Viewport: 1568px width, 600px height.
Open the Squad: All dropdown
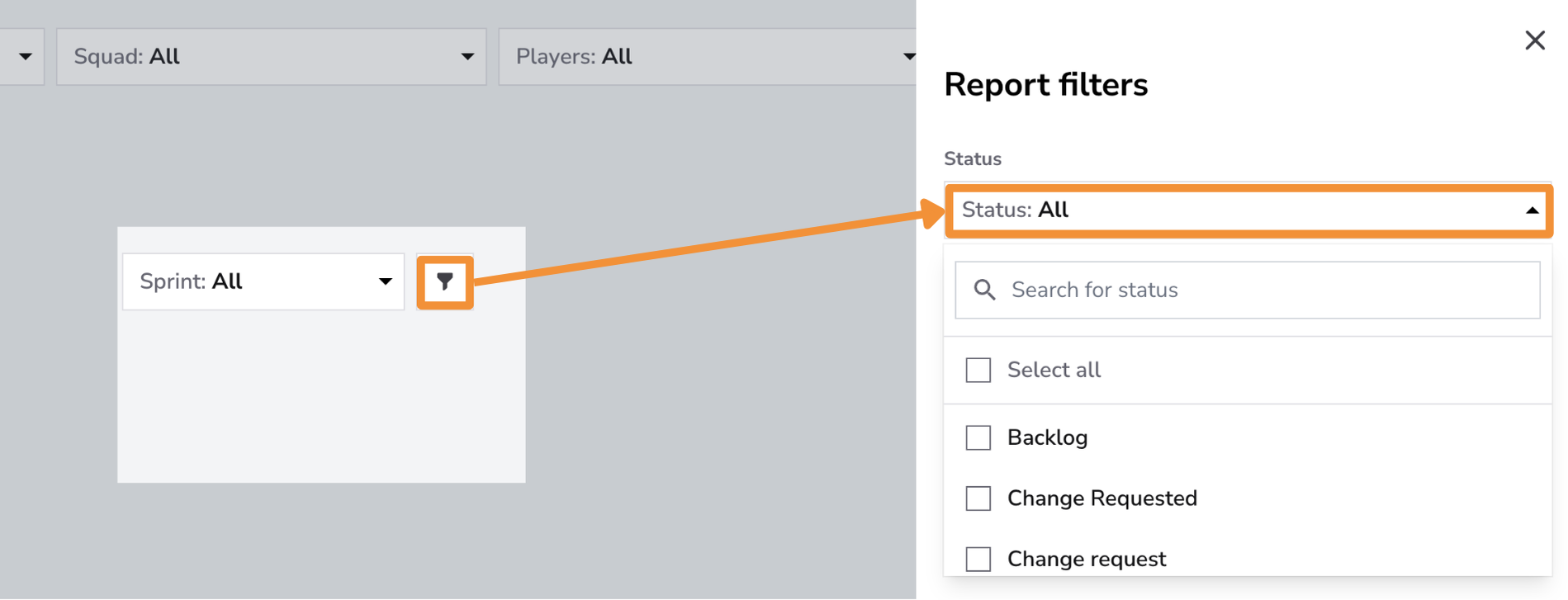pos(271,57)
